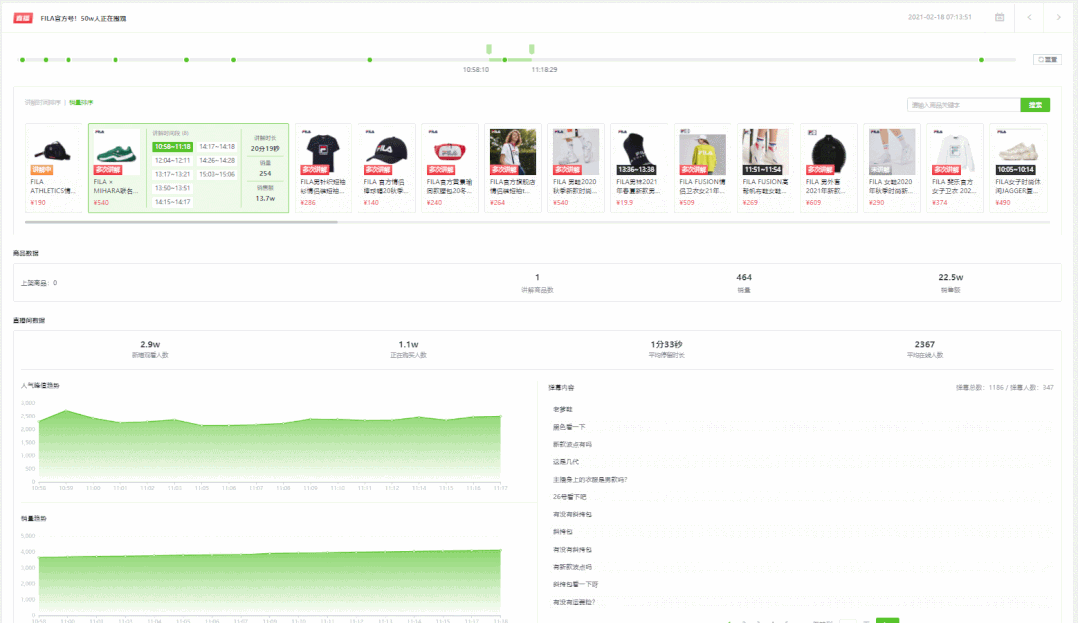
Task: Click the 1.1w buying users value
Action: [x=408, y=344]
